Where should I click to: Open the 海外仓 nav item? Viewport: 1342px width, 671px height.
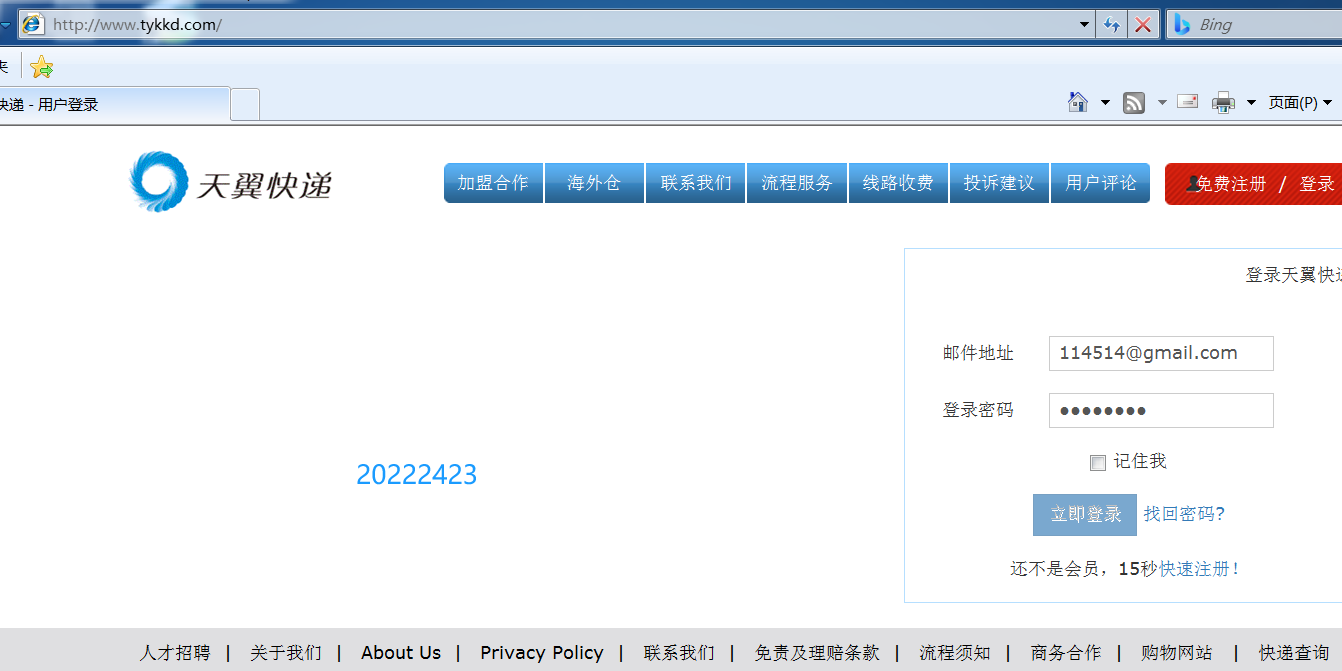(594, 183)
